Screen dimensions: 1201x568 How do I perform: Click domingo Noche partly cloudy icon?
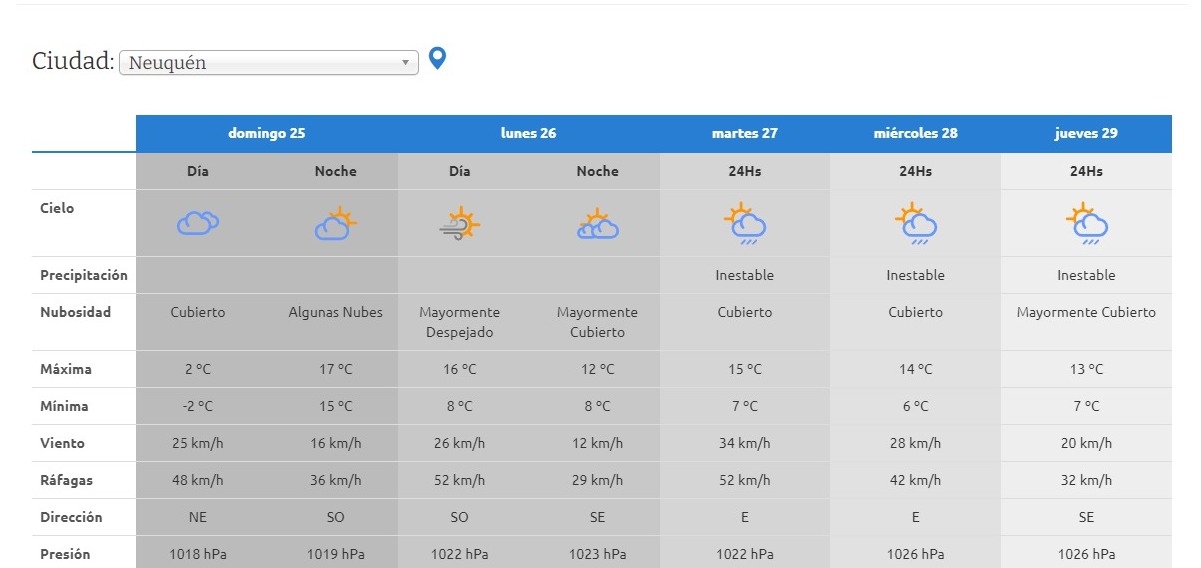coord(335,223)
